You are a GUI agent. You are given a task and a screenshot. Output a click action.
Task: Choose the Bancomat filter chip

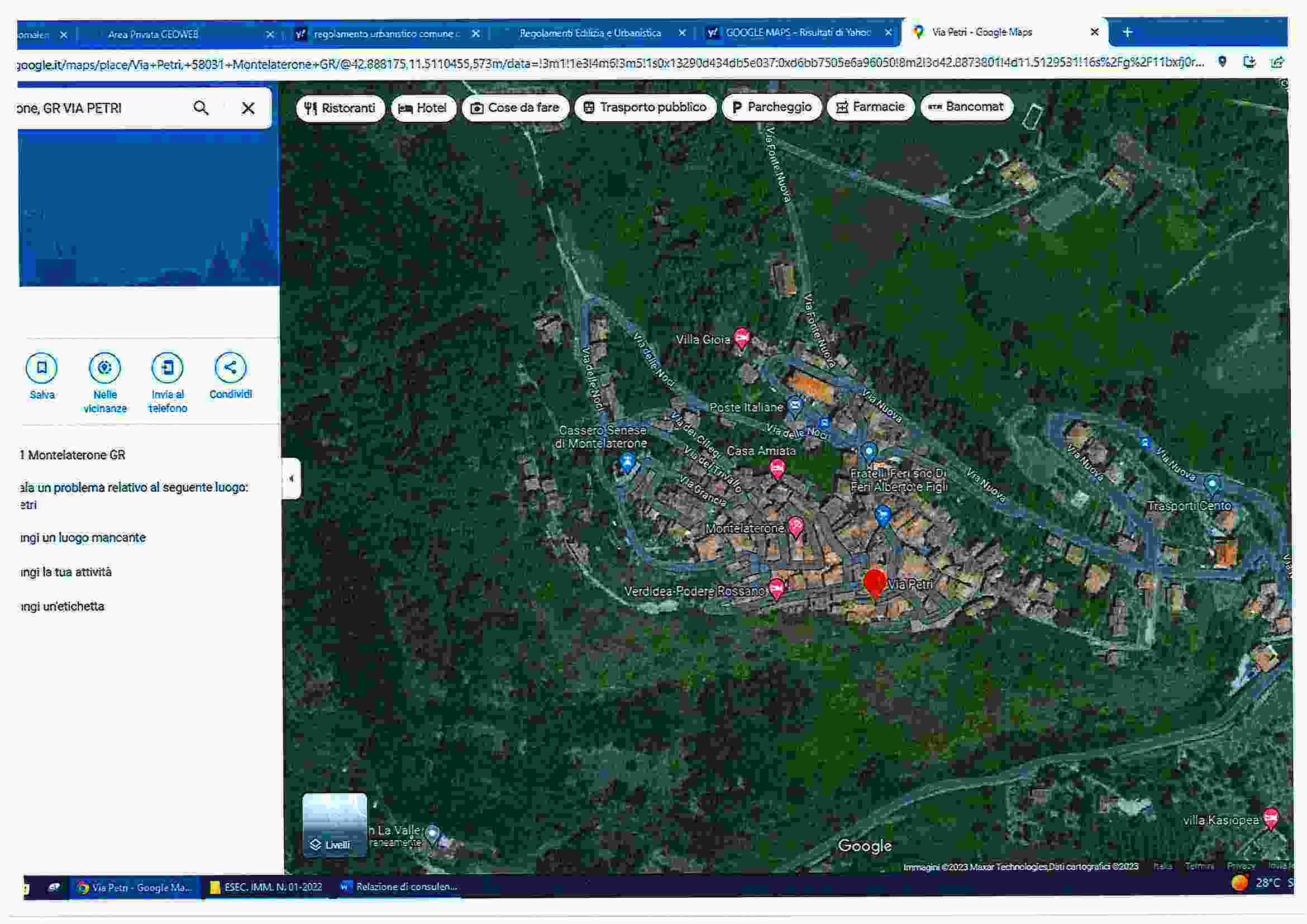966,107
